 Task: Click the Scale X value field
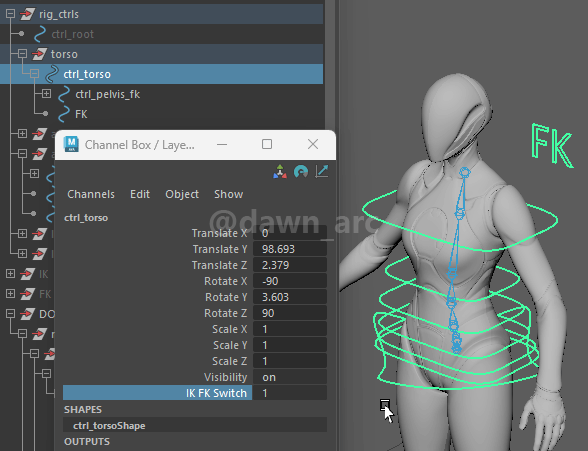tap(290, 329)
